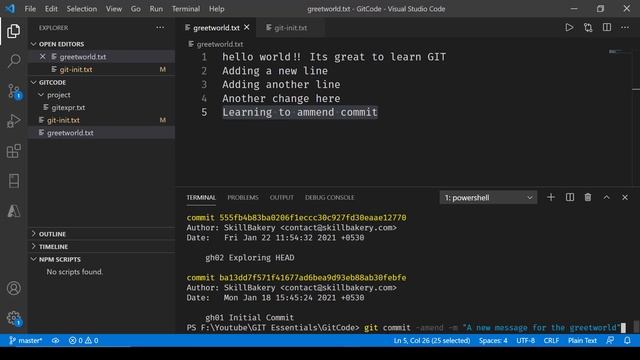Open the powershell terminal selector dropdown

point(488,198)
